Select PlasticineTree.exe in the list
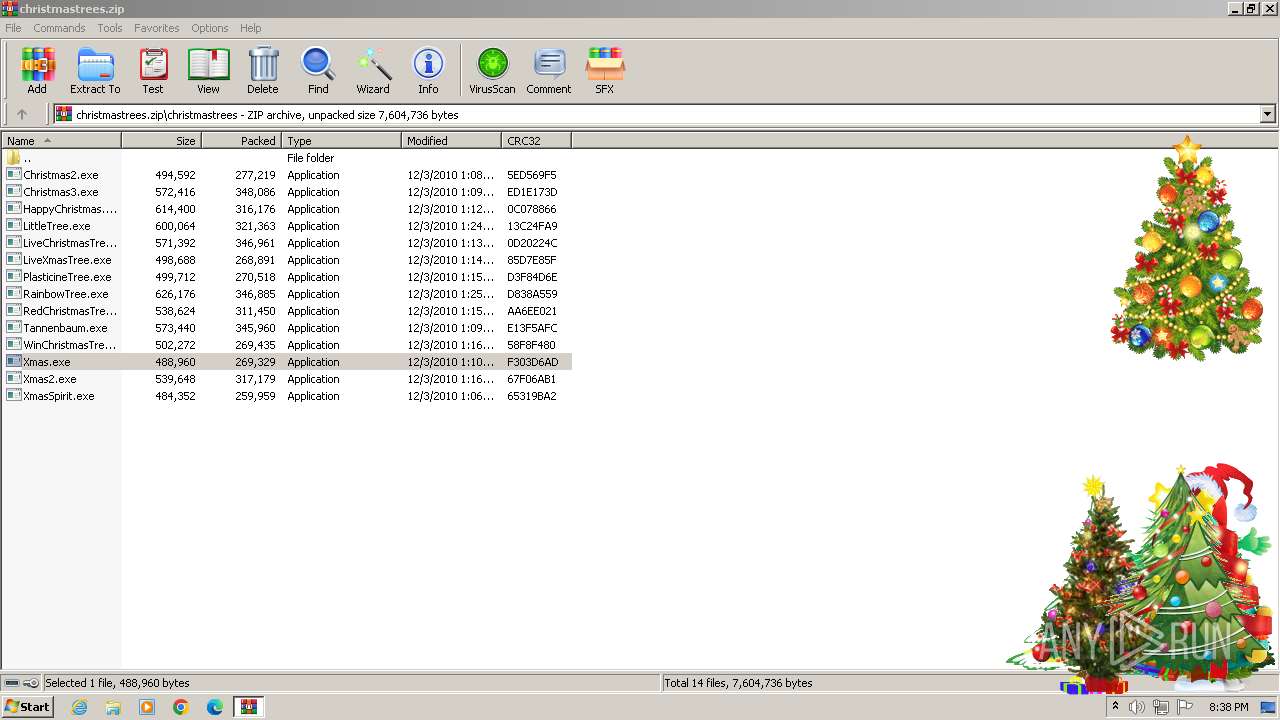1280x720 pixels. tap(286, 277)
